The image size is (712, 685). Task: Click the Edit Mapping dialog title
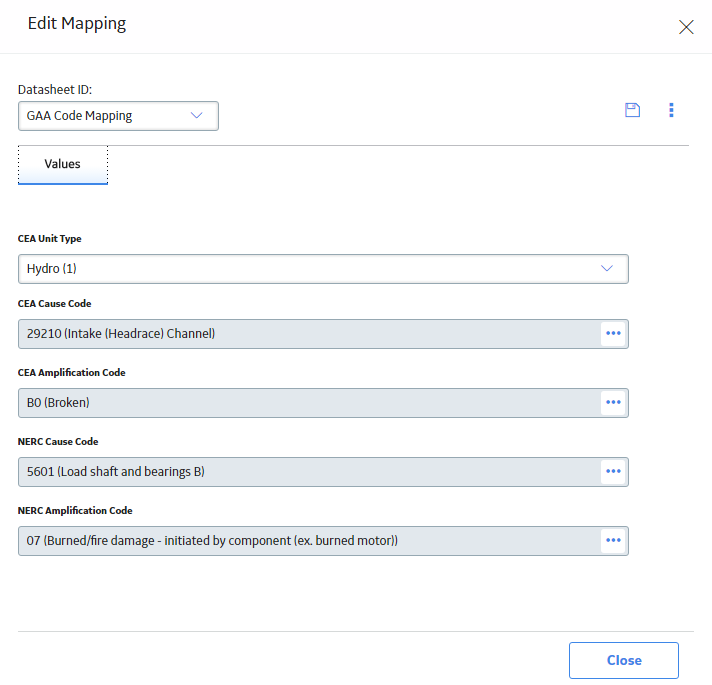[77, 24]
